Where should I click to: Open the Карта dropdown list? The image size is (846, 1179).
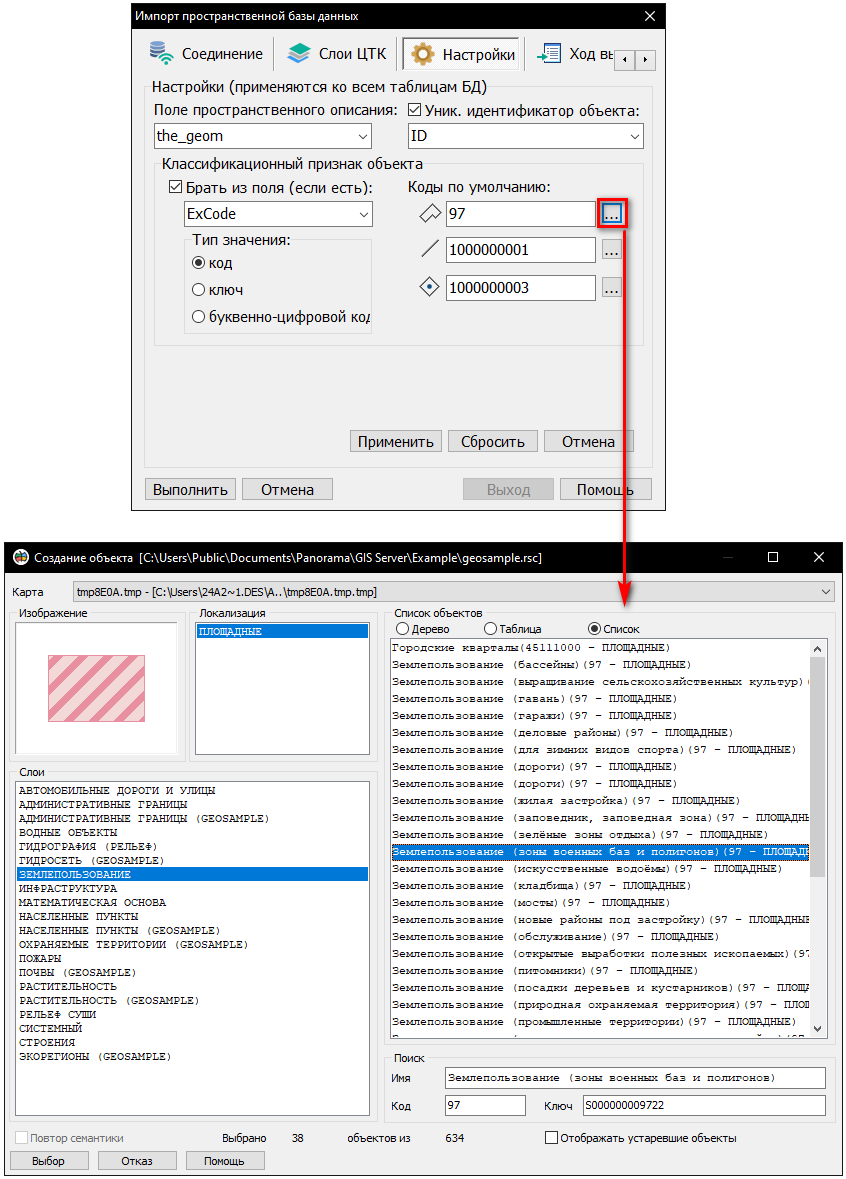(x=825, y=592)
